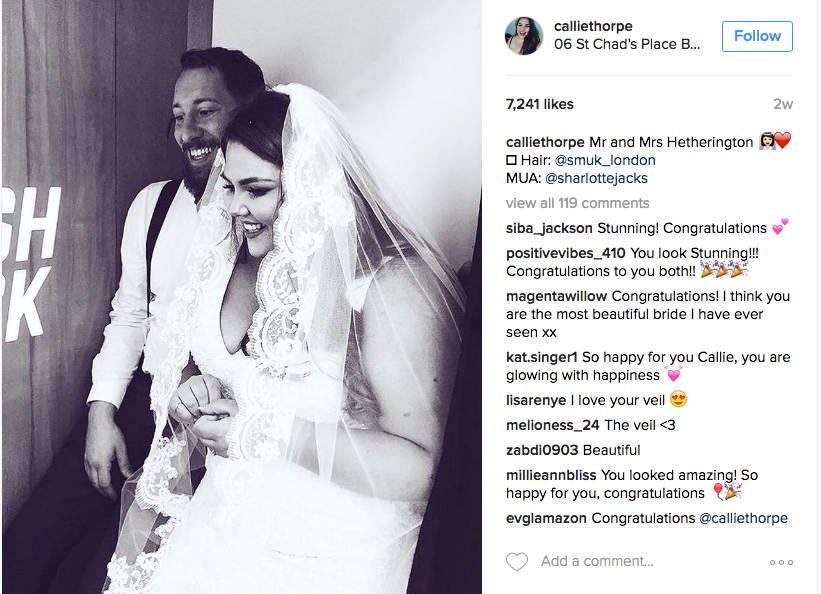
Task: Click the 2w post timestamp
Action: point(783,104)
